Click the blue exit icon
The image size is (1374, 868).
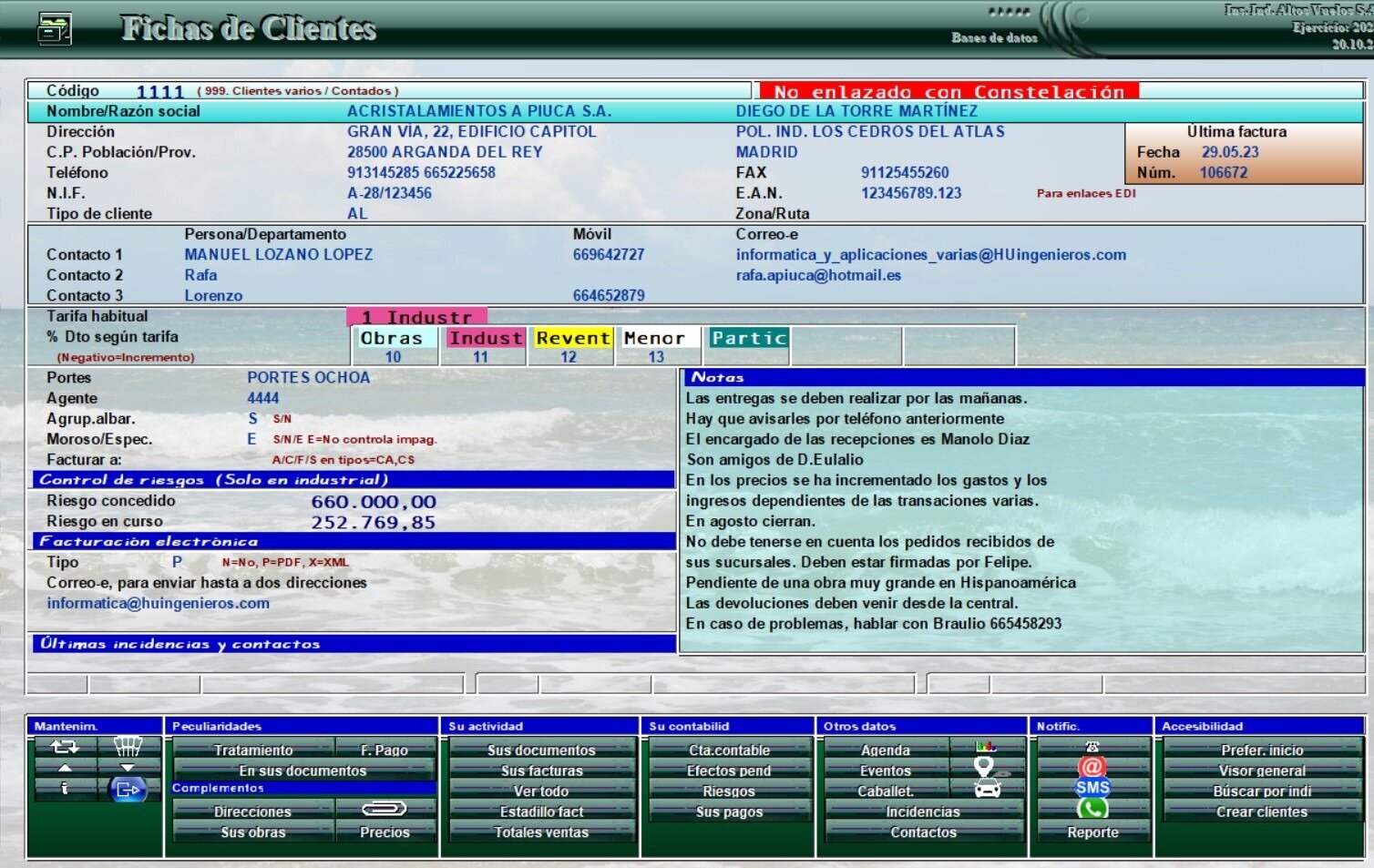(128, 789)
